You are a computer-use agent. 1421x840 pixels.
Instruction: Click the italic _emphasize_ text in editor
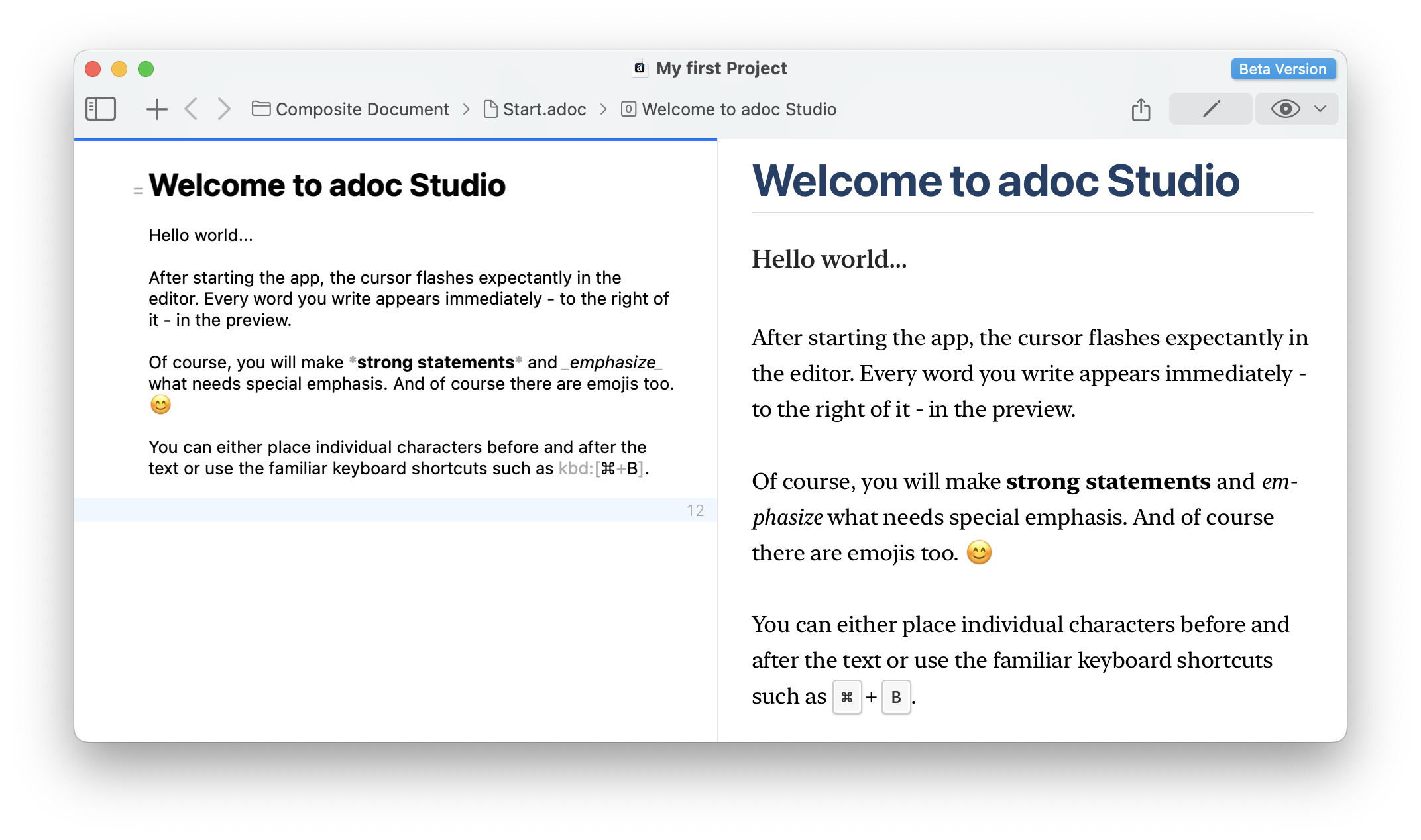tap(612, 362)
